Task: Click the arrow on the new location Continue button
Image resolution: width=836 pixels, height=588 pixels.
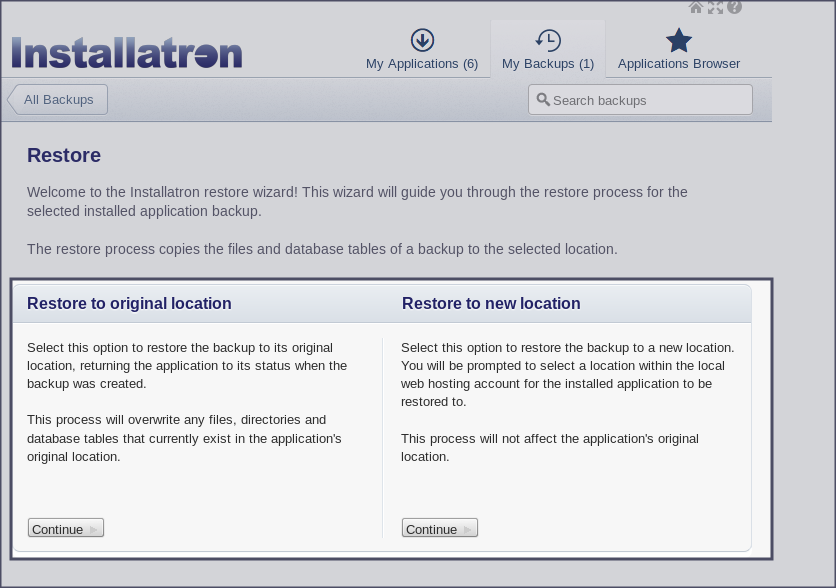Action: point(468,529)
